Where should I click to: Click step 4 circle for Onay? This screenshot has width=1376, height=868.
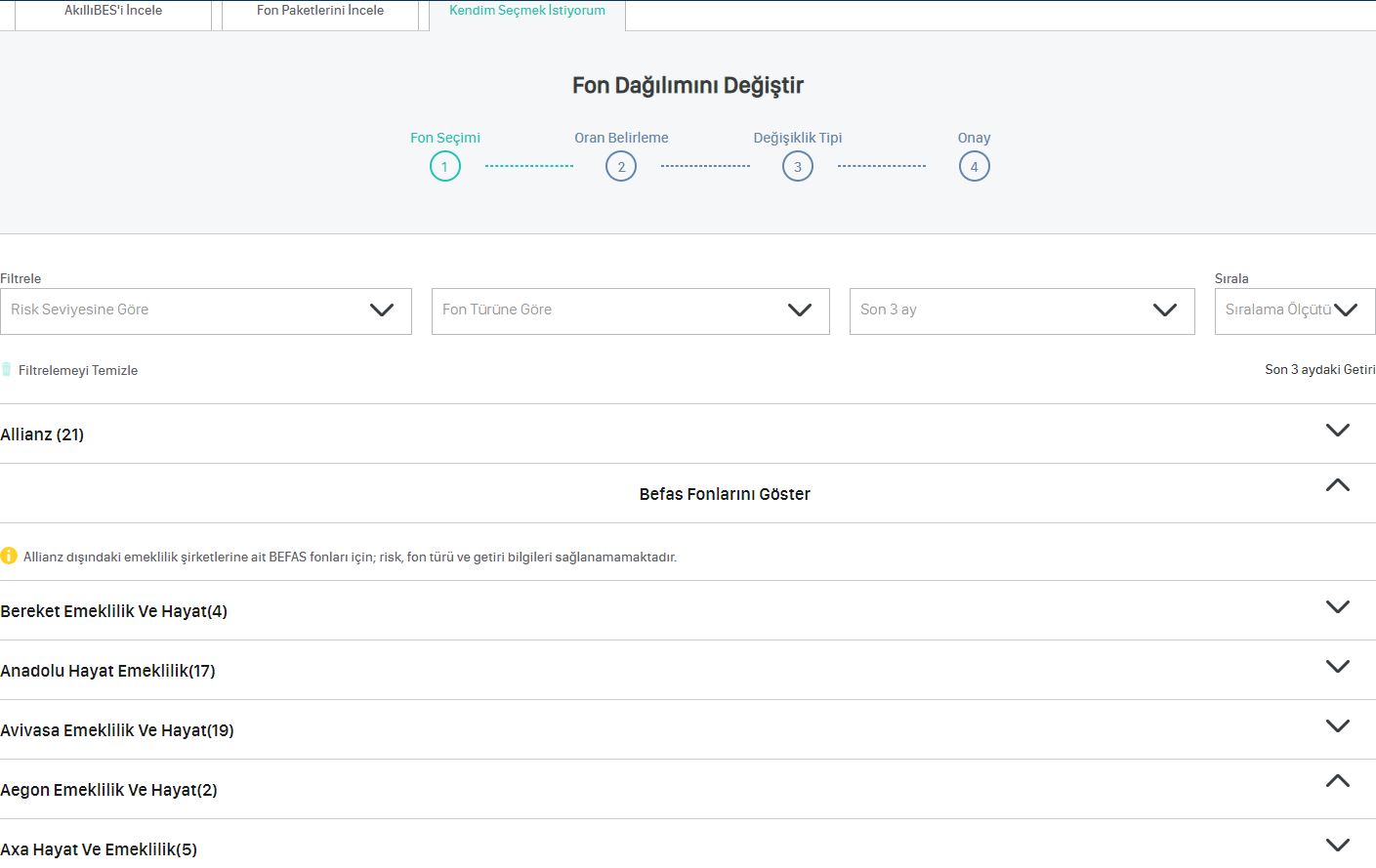point(975,166)
